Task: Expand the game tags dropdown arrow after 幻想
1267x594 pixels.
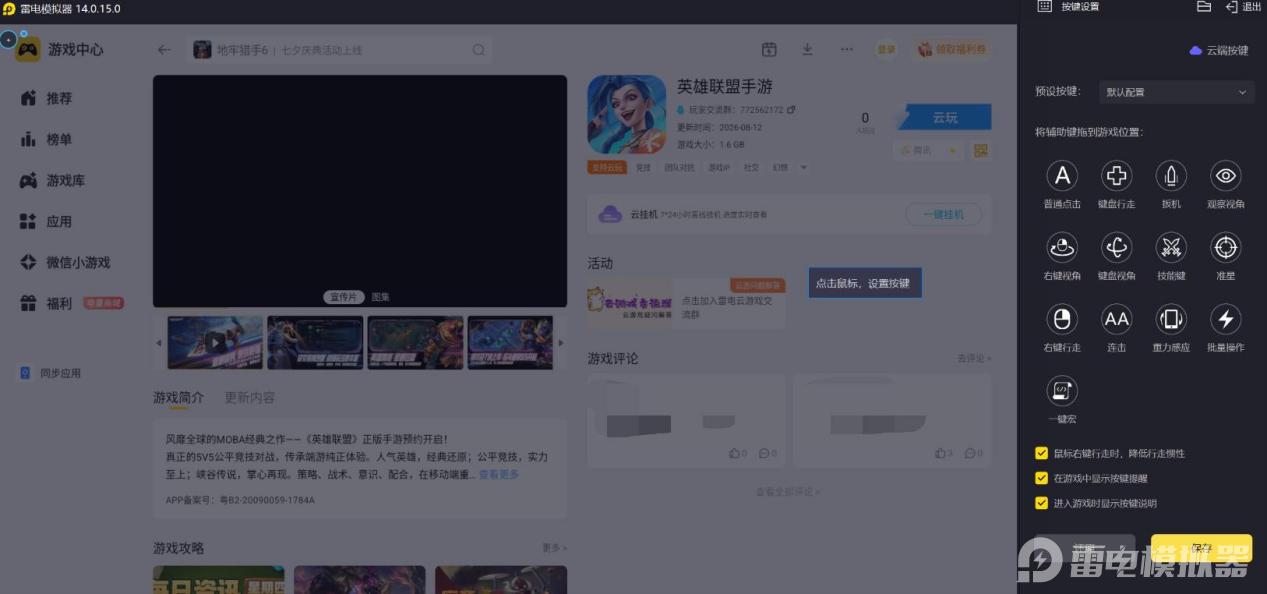Action: coord(803,168)
